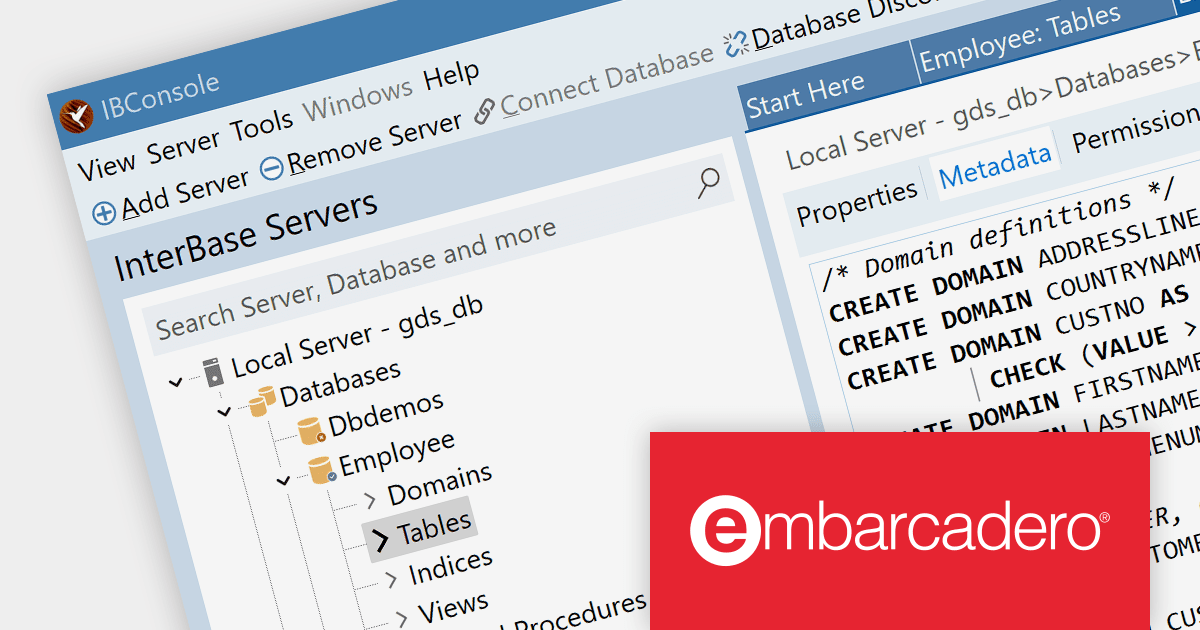Click the Connect Database chain icon
Viewport: 1200px width, 630px height.
coord(485,112)
